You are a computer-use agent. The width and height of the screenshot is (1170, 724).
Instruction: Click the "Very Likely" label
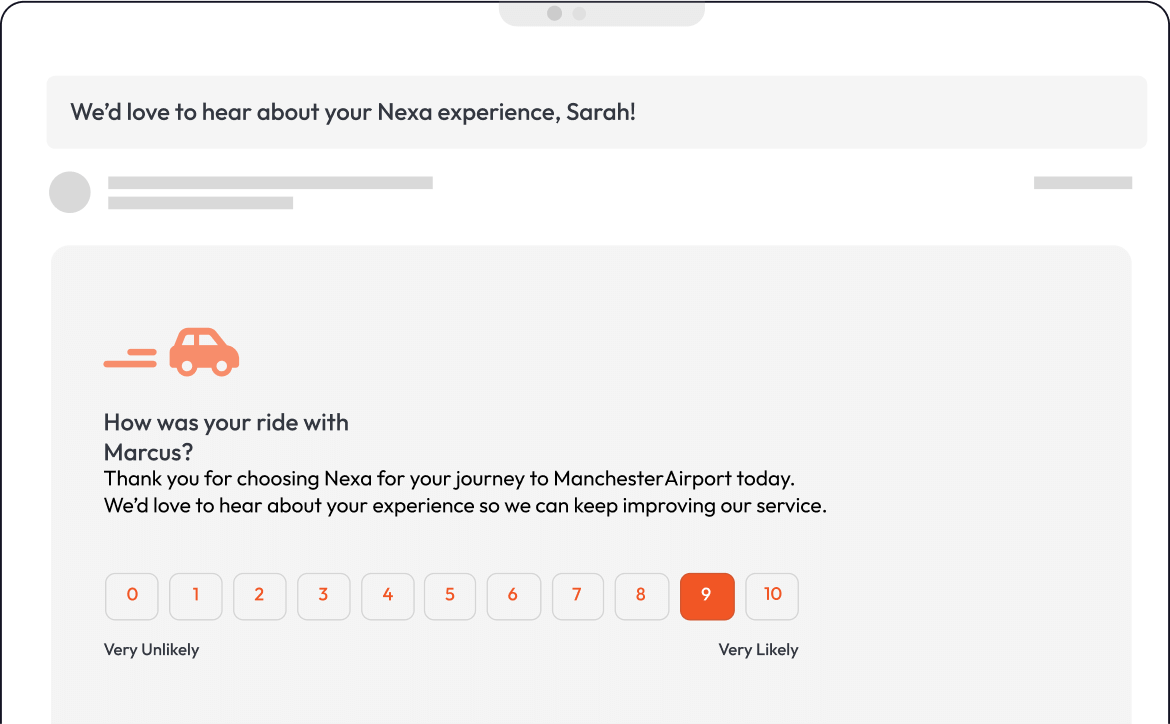(758, 650)
